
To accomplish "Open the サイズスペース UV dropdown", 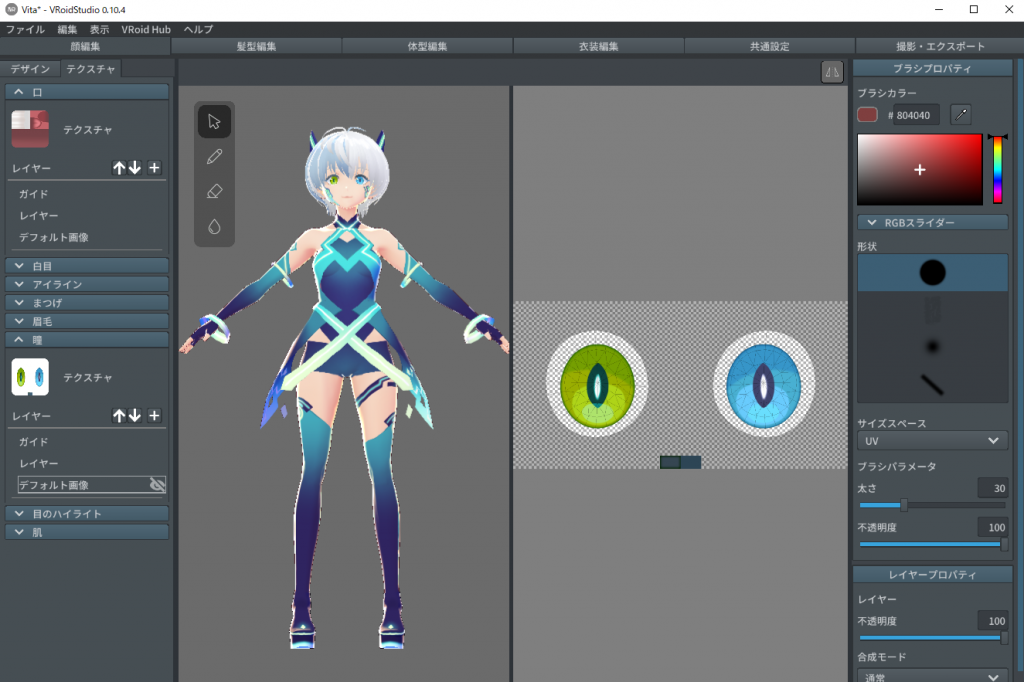I will [932, 441].
